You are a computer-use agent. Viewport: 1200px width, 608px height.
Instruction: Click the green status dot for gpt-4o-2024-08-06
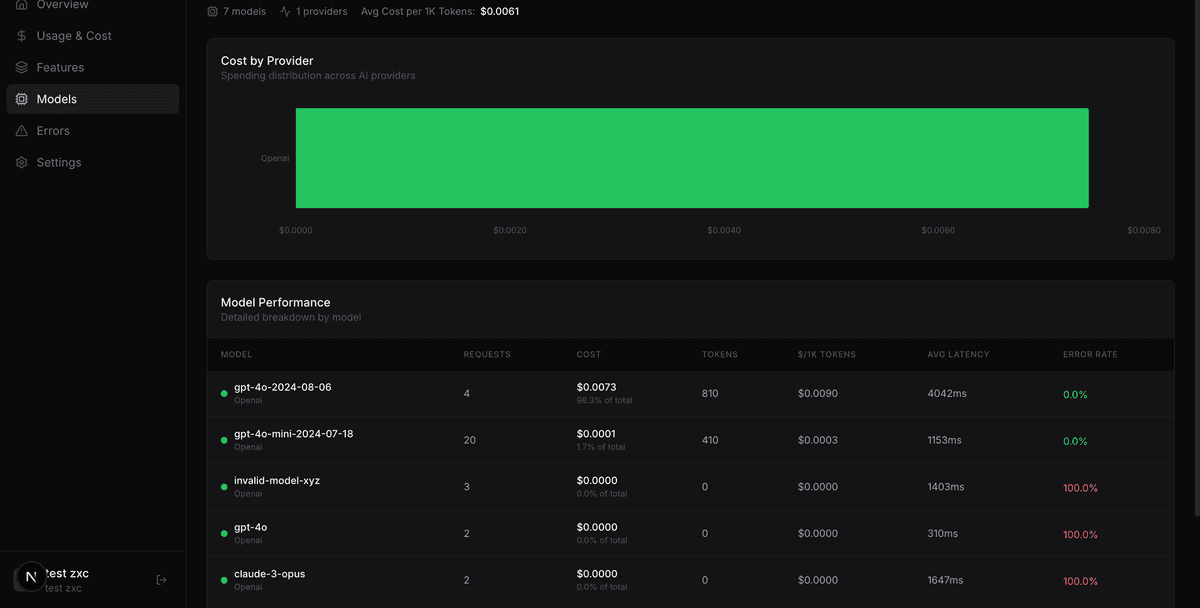pyautogui.click(x=224, y=394)
